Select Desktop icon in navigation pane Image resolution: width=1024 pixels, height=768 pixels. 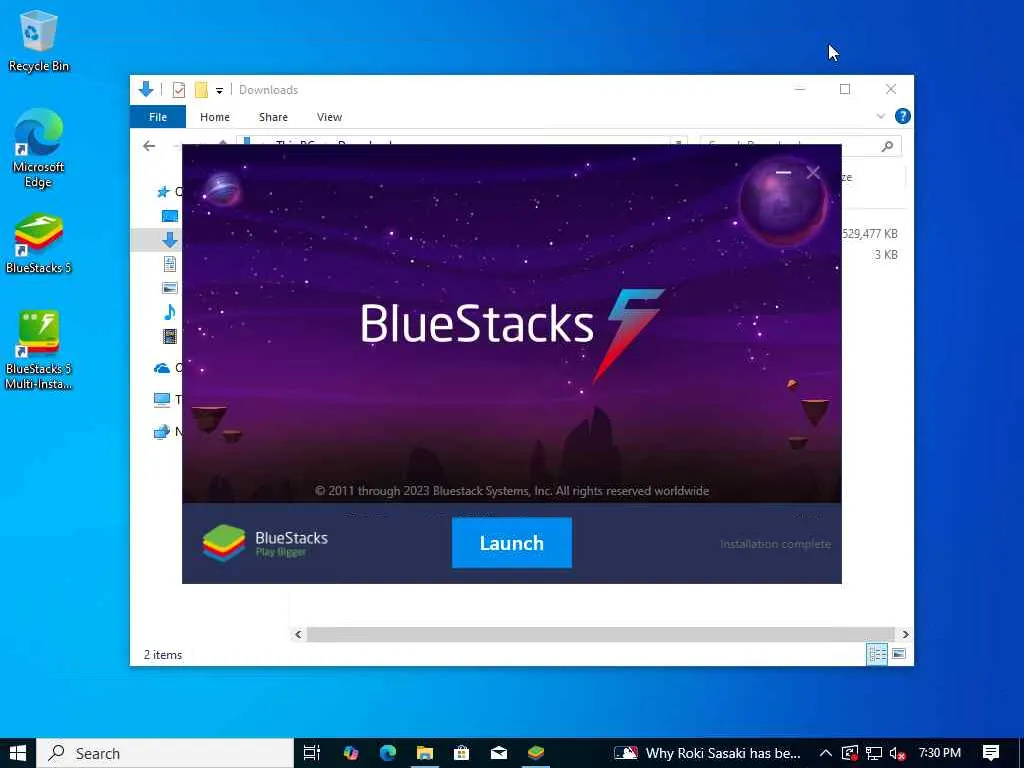(170, 216)
